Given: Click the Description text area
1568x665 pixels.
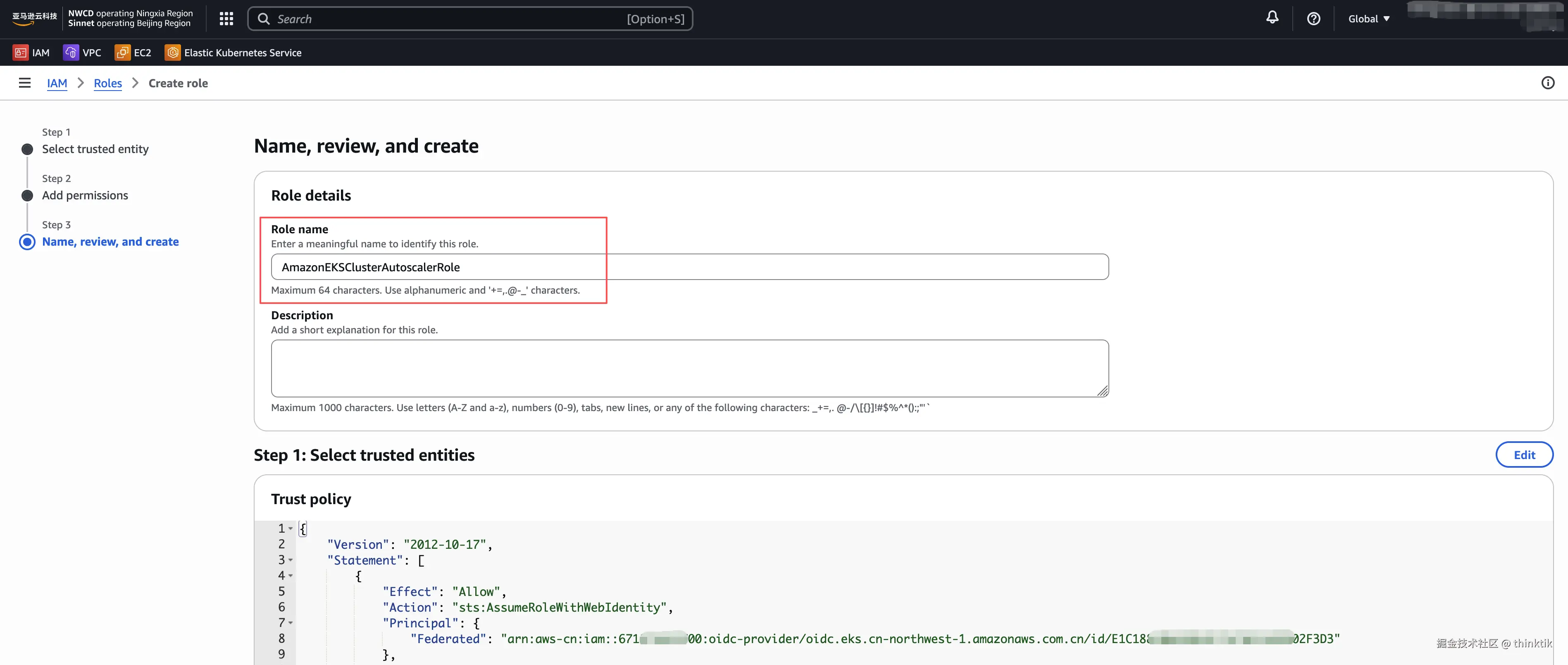Looking at the screenshot, I should click(x=689, y=368).
